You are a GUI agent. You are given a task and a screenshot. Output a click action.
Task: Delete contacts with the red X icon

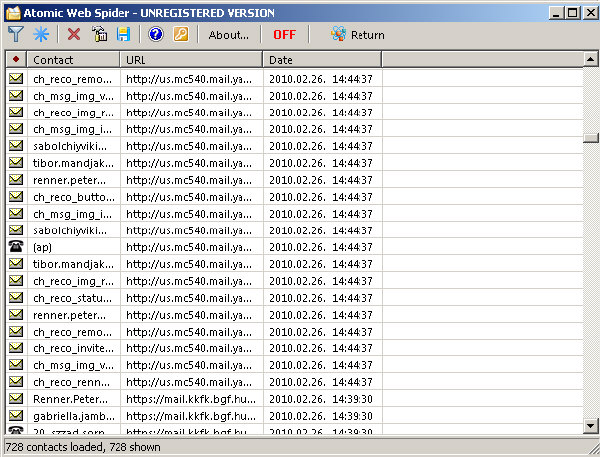[73, 34]
